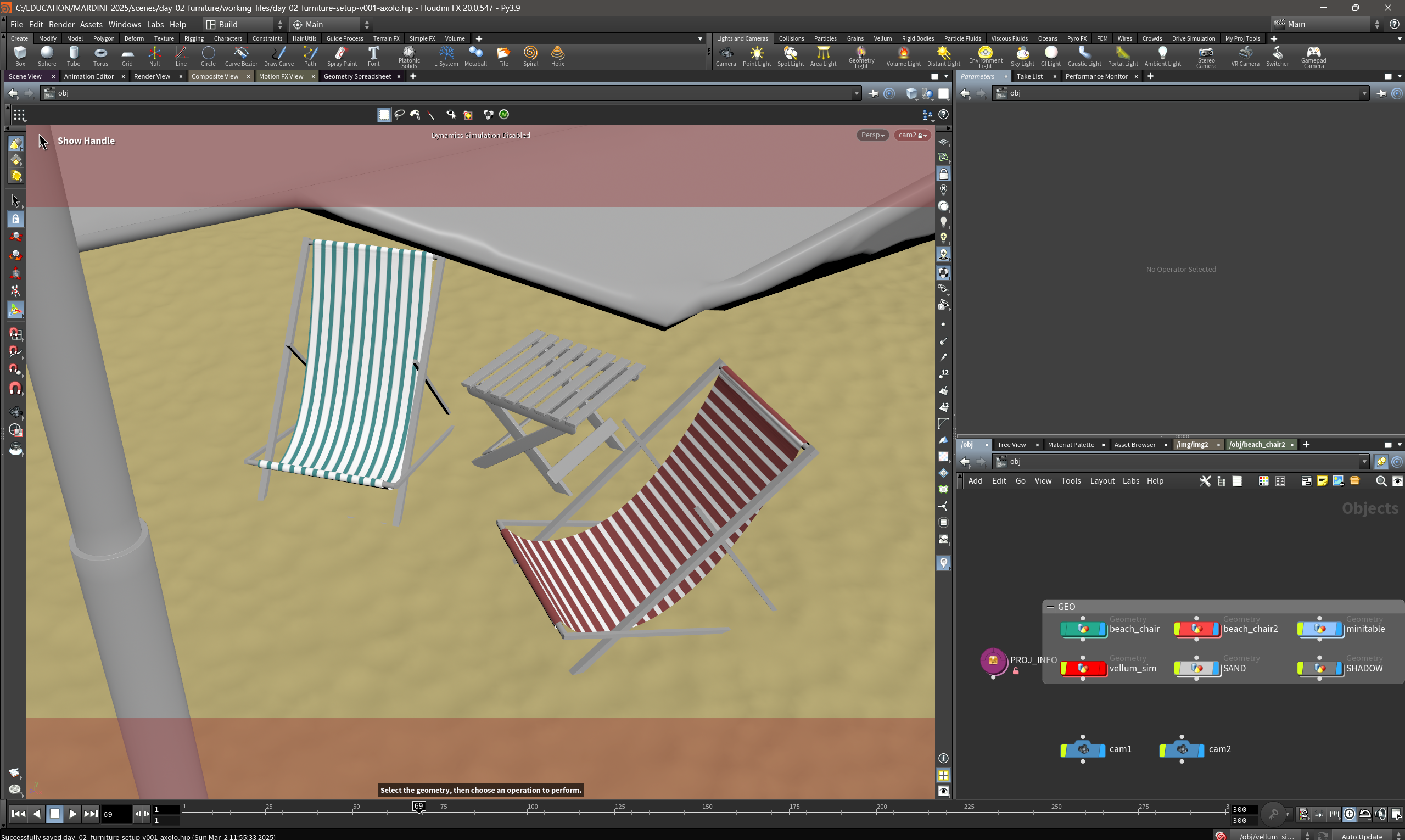Image resolution: width=1405 pixels, height=840 pixels.
Task: Click the current frame number field
Action: tap(116, 814)
